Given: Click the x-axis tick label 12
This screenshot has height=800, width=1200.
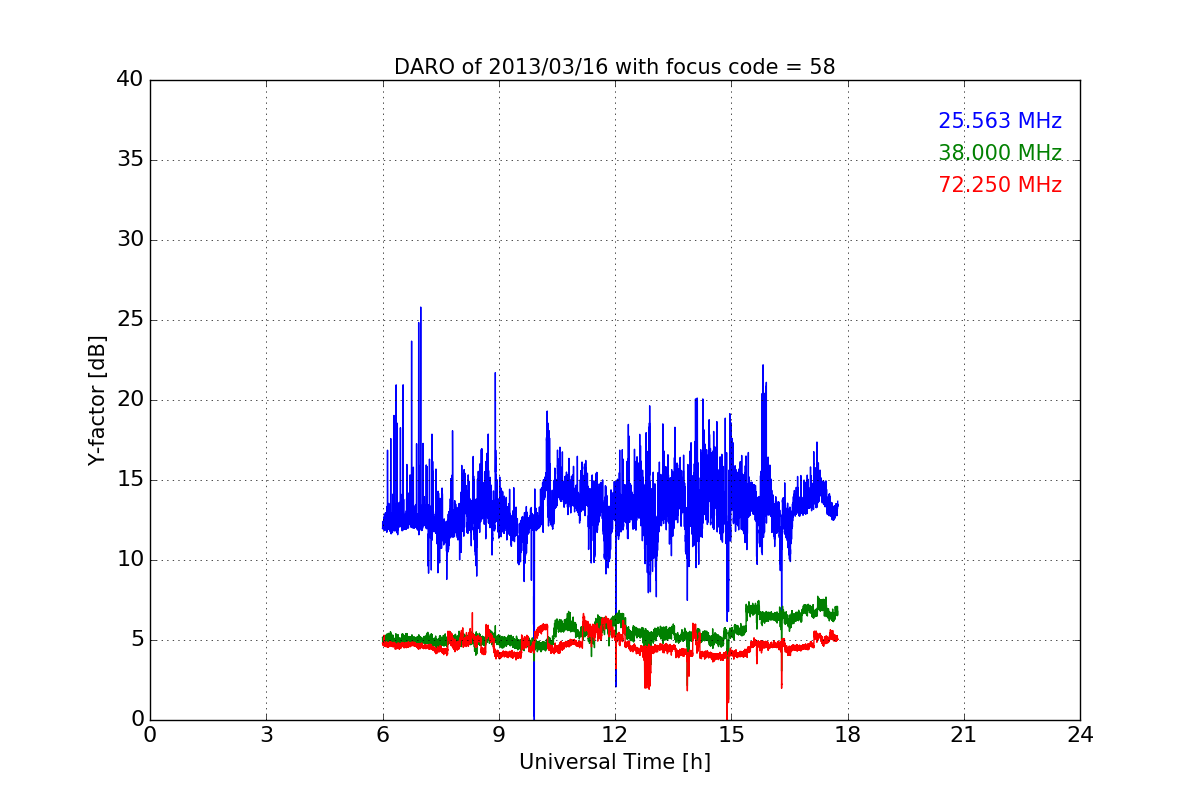Looking at the screenshot, I should click(x=615, y=735).
